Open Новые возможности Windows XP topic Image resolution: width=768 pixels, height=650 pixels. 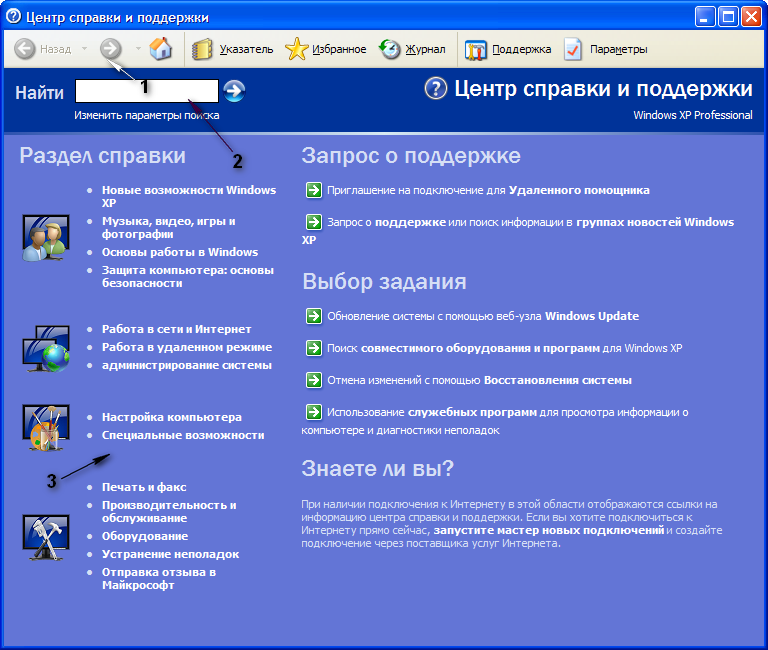(189, 196)
